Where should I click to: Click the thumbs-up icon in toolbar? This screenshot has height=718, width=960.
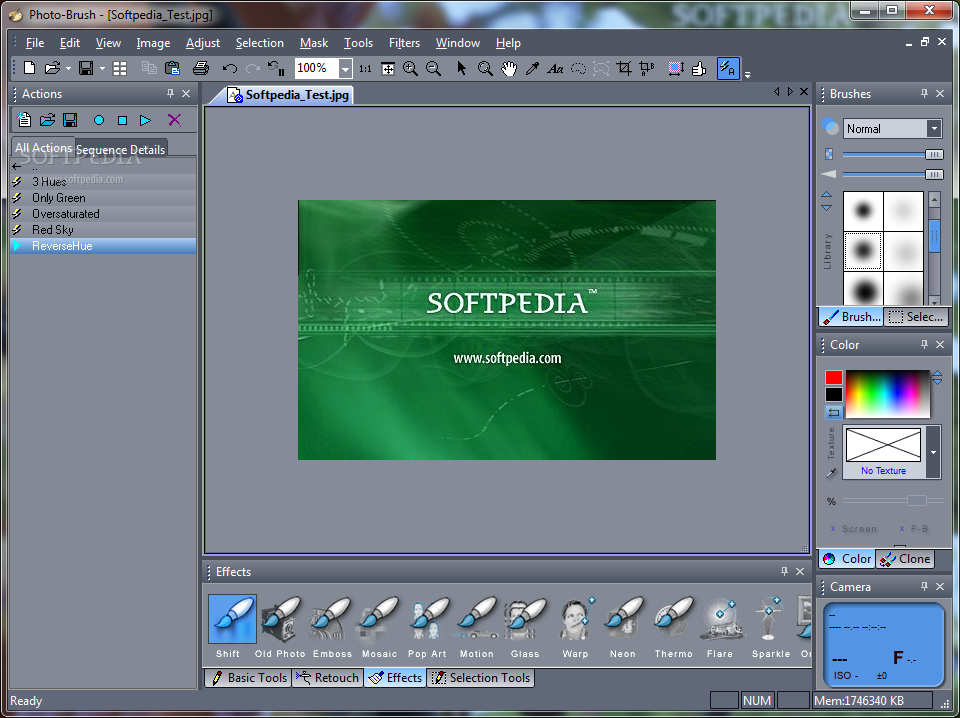click(x=699, y=68)
